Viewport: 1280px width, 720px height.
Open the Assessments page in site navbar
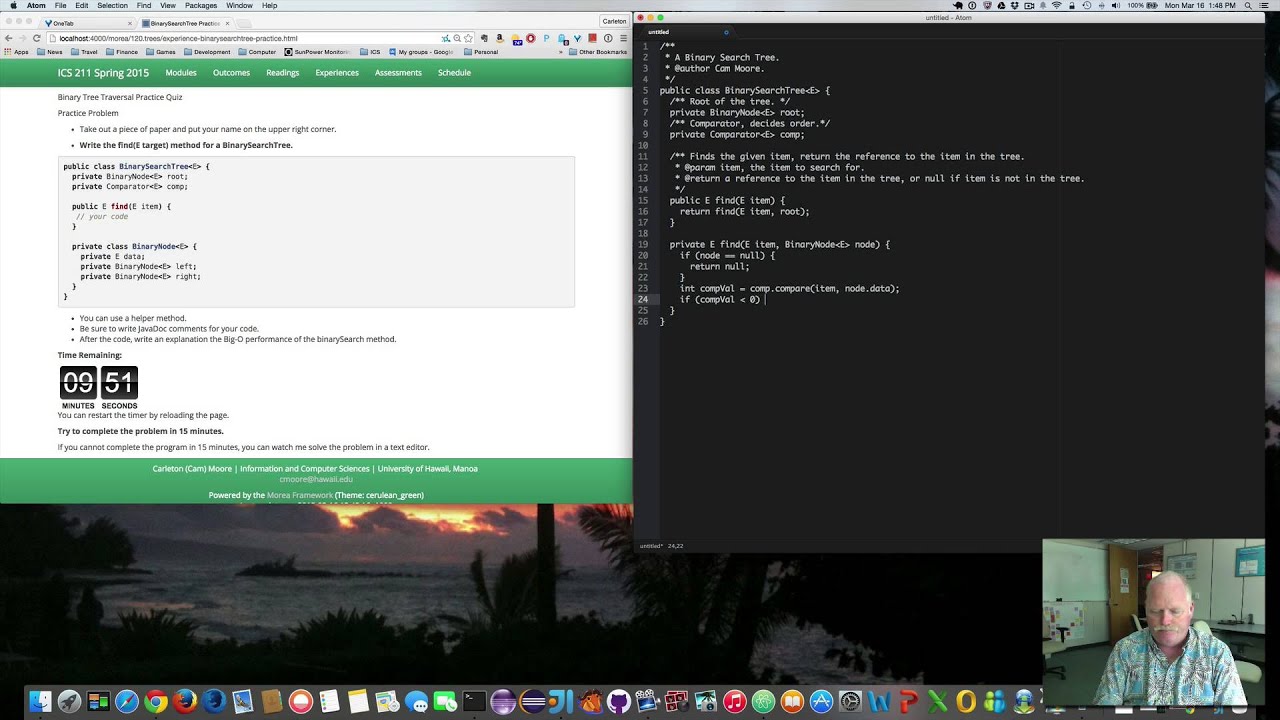tap(398, 73)
